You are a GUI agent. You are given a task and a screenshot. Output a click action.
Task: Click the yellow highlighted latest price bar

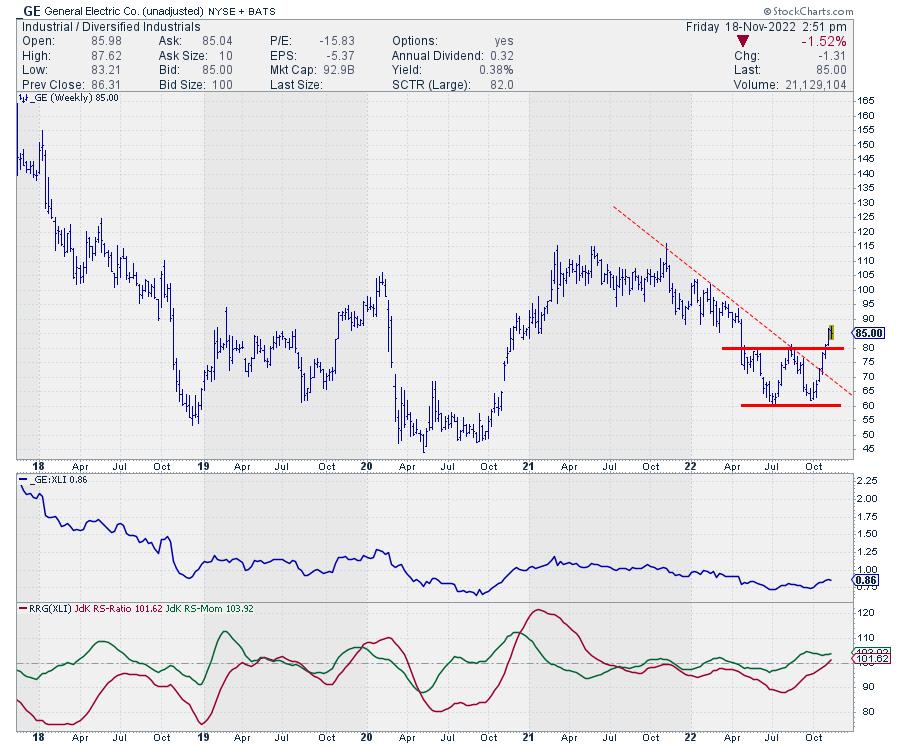pos(831,331)
